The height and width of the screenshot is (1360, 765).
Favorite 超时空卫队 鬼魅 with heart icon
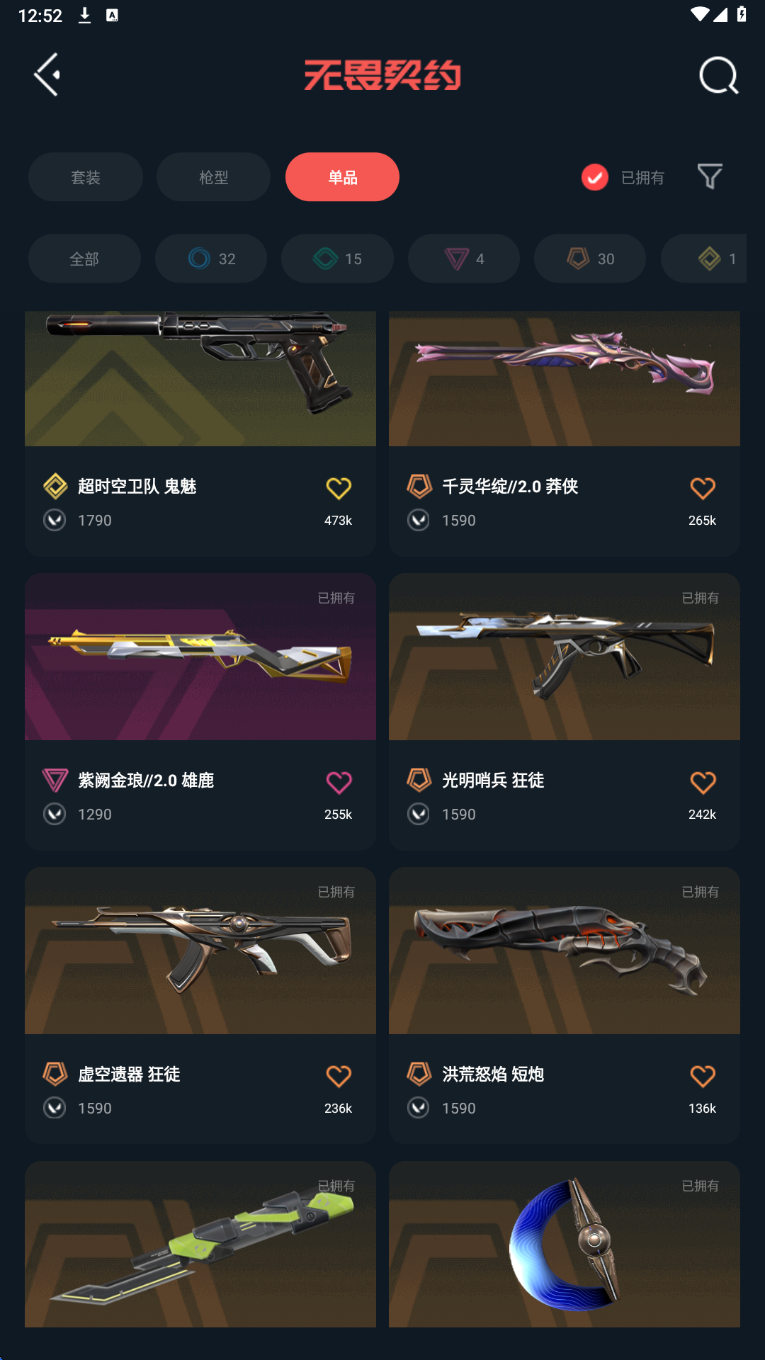(x=339, y=488)
